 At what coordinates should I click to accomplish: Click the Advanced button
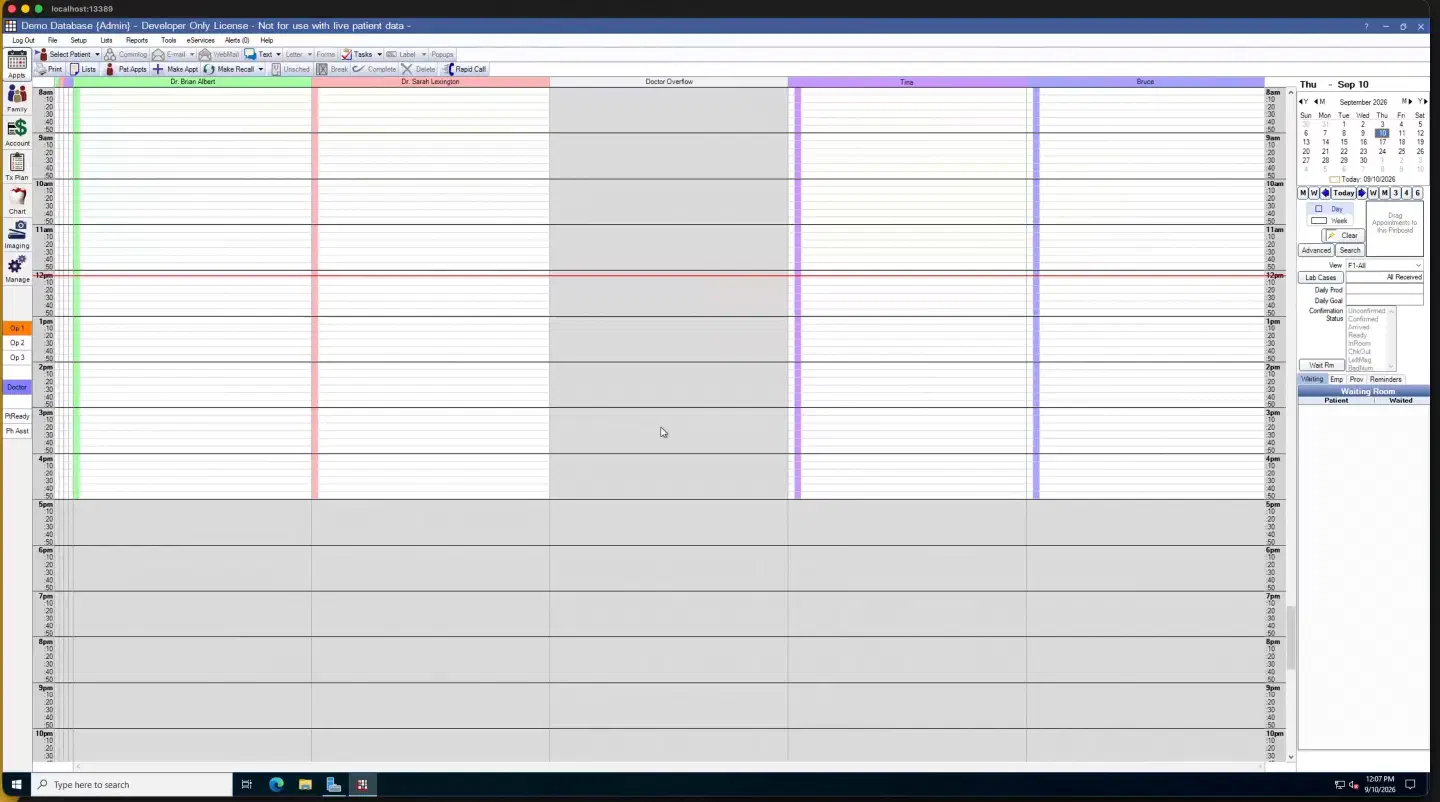point(1316,250)
